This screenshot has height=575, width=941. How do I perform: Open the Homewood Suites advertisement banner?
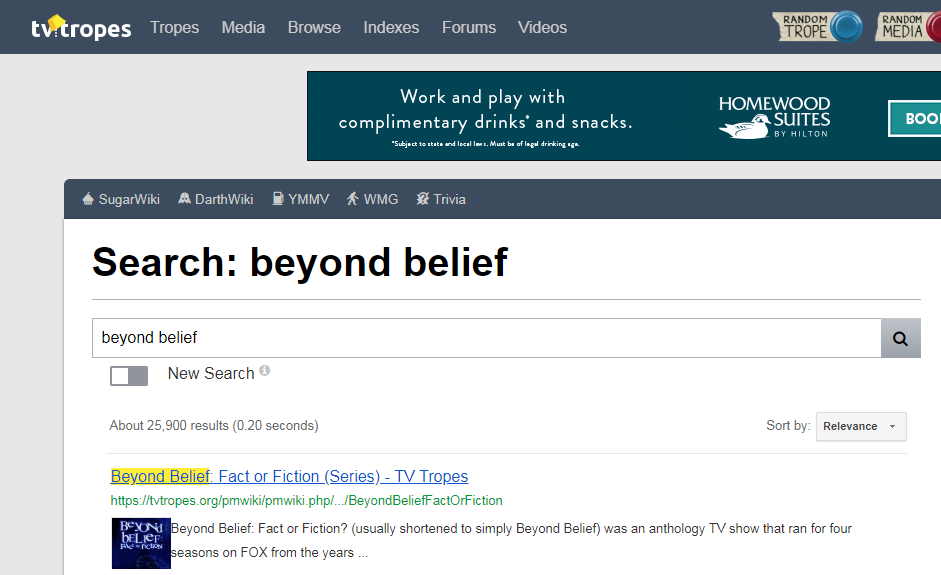(624, 116)
